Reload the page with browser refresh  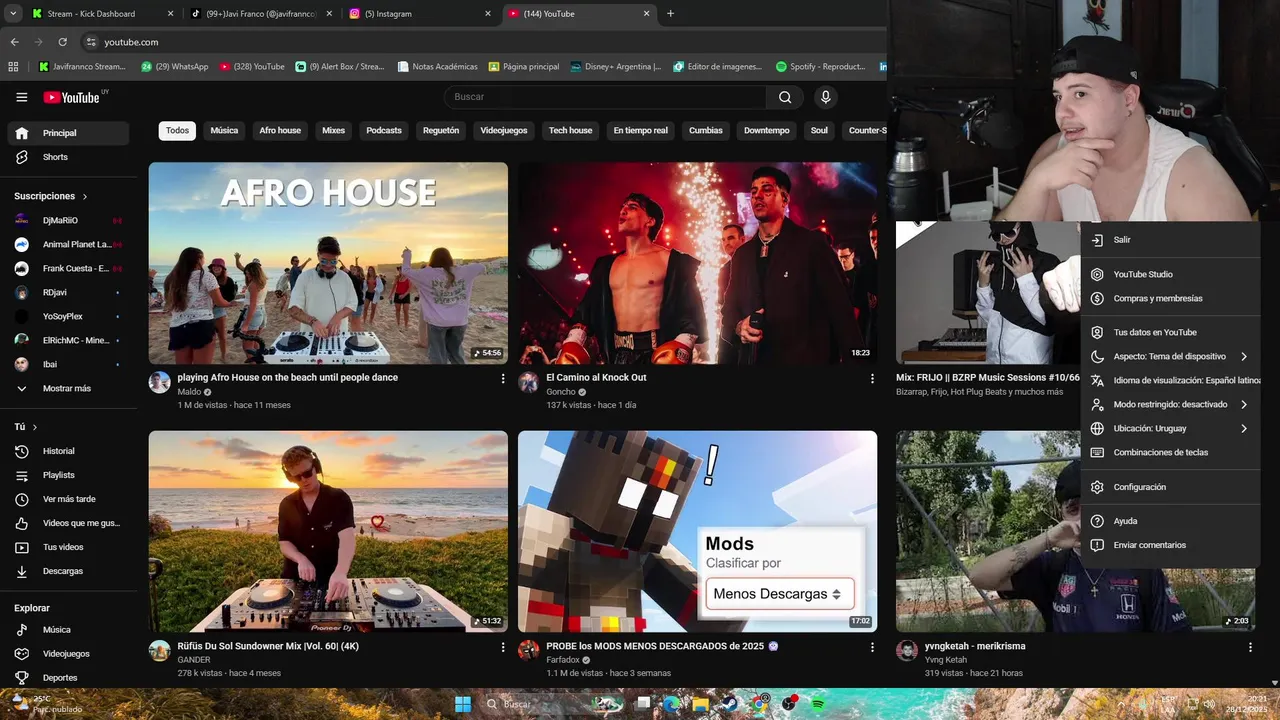tap(62, 42)
